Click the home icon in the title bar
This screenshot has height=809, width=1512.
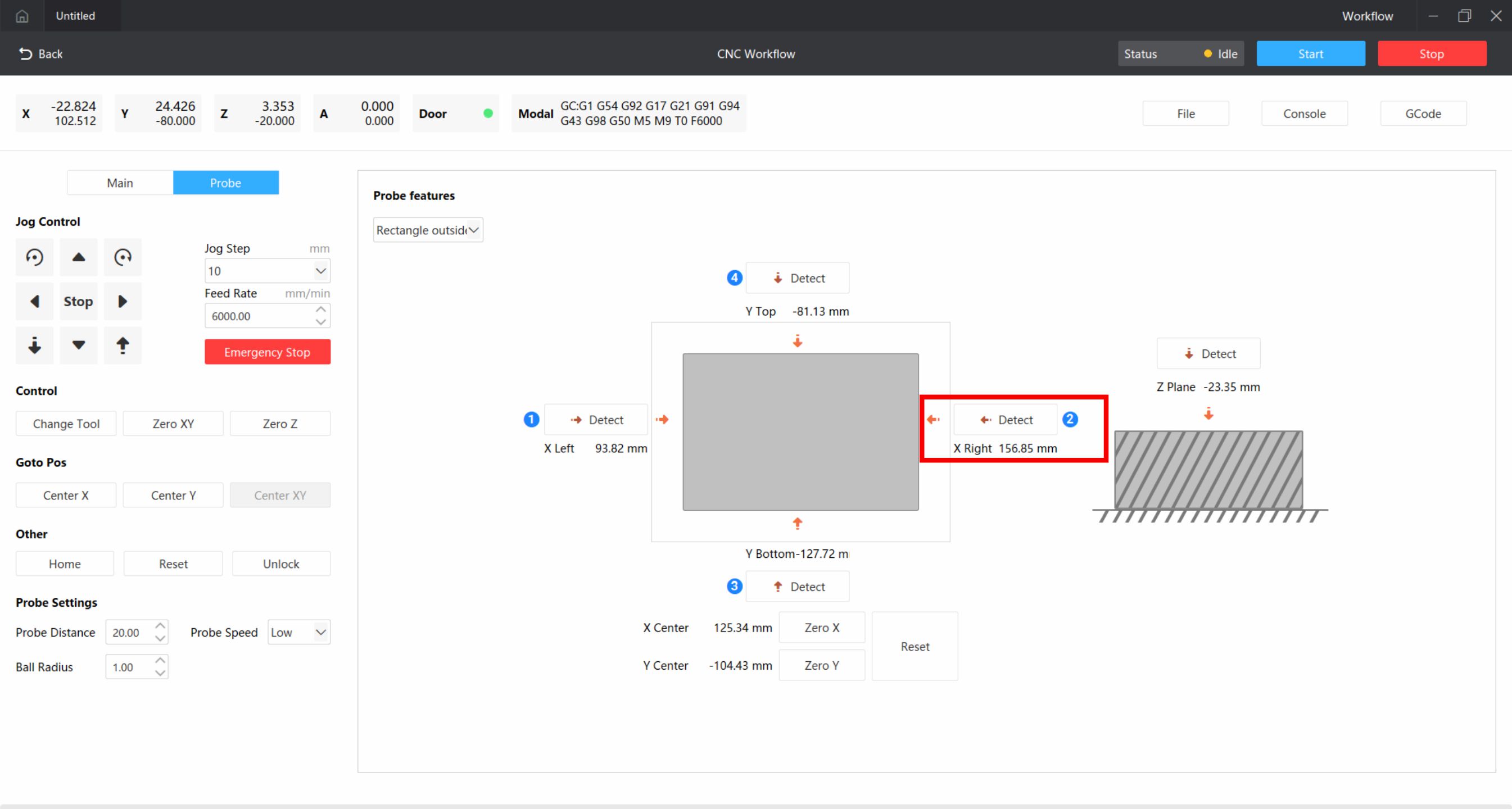coord(22,16)
